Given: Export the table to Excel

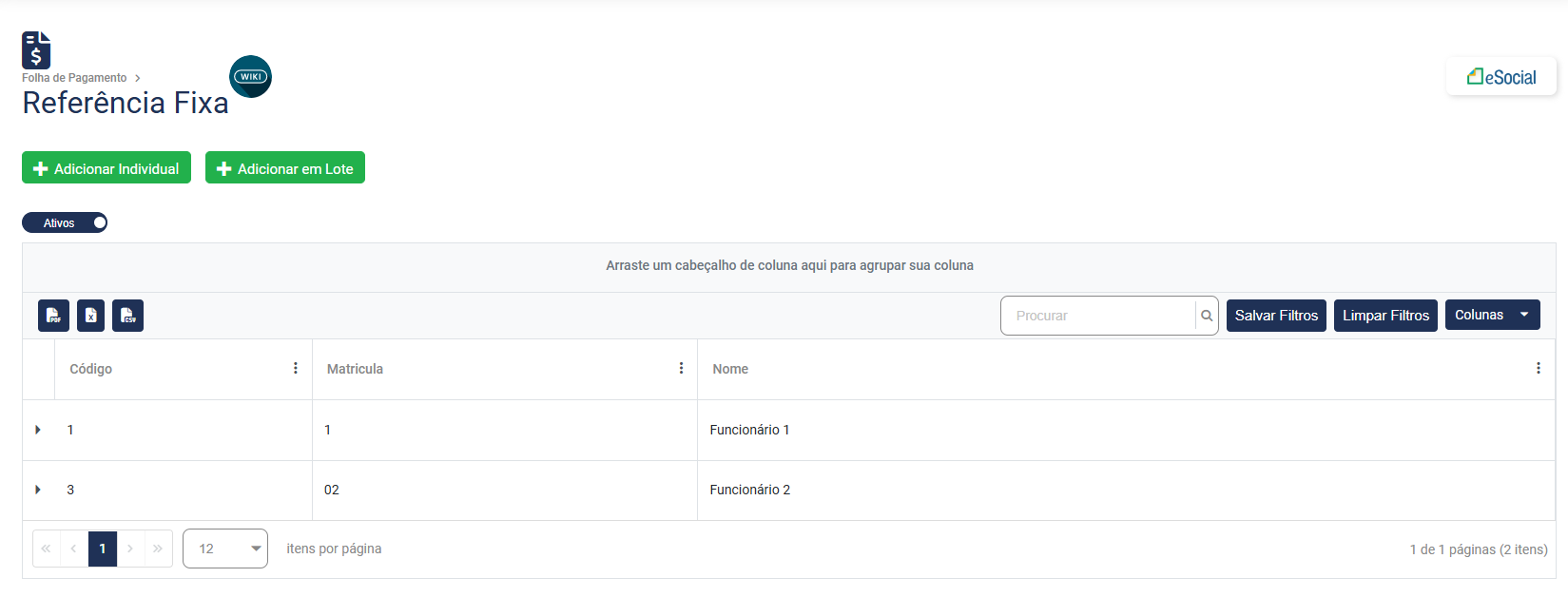Looking at the screenshot, I should tap(90, 316).
